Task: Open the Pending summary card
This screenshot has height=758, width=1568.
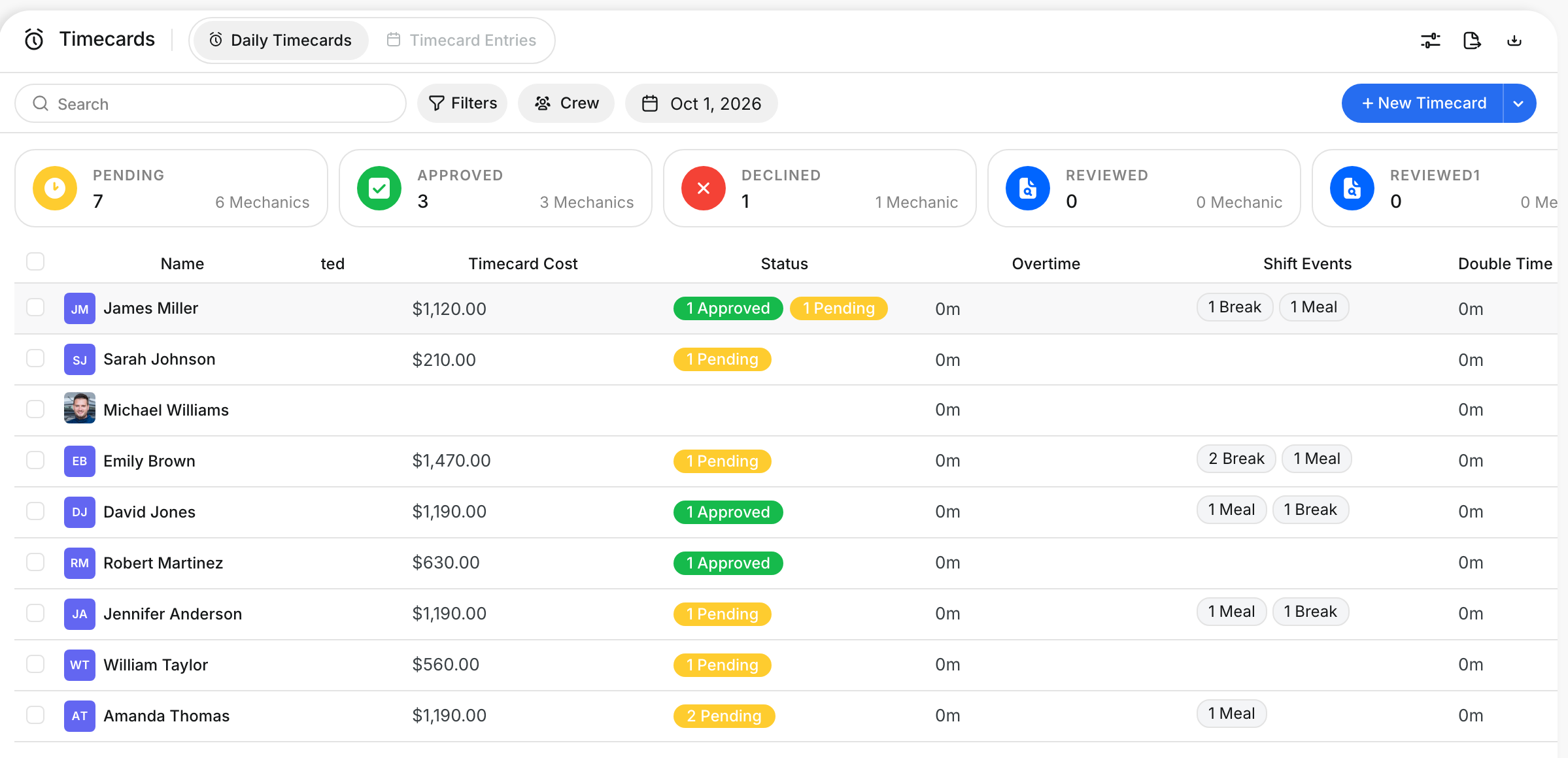Action: click(171, 188)
